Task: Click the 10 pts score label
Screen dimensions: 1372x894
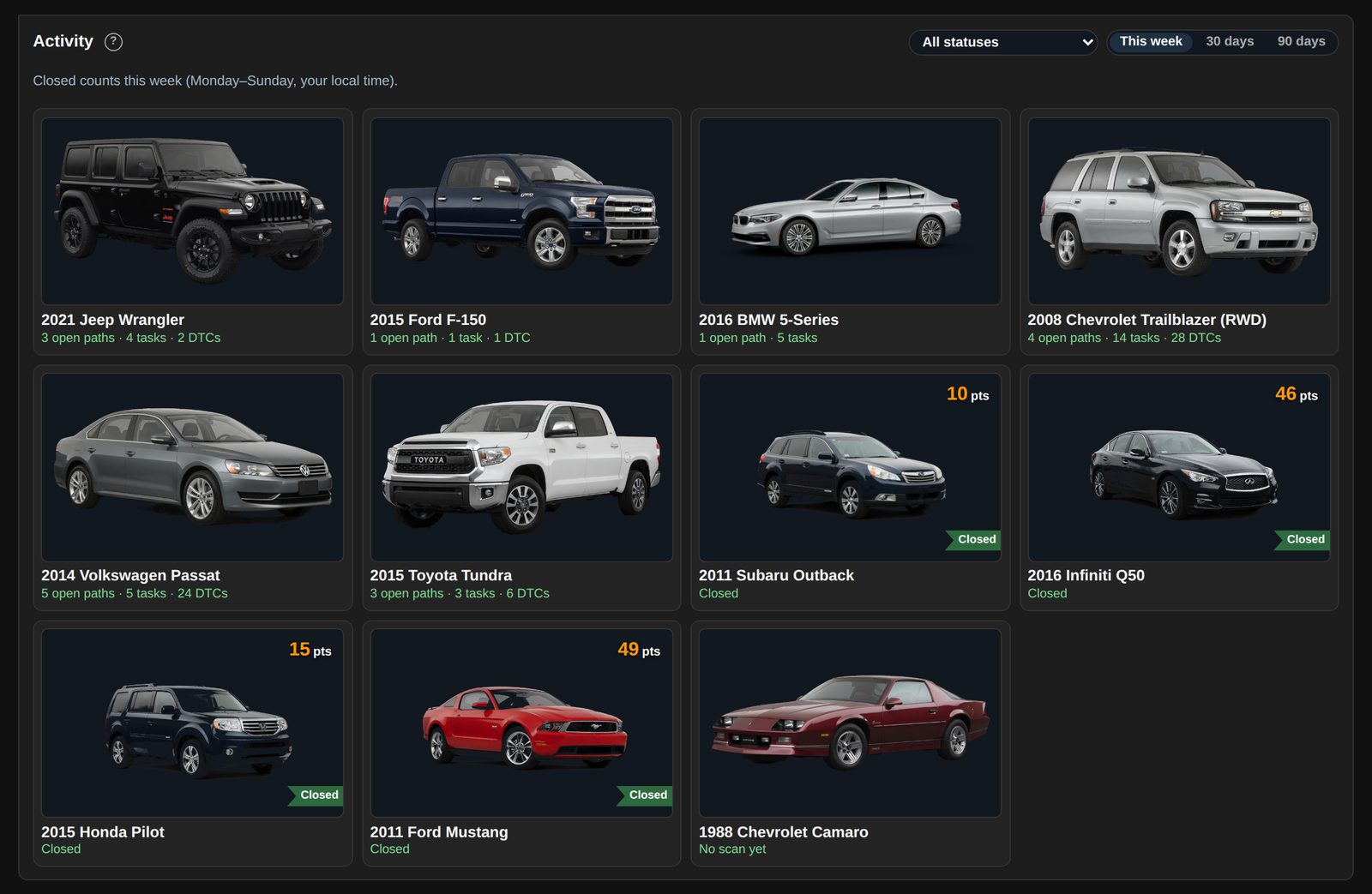Action: tap(968, 393)
